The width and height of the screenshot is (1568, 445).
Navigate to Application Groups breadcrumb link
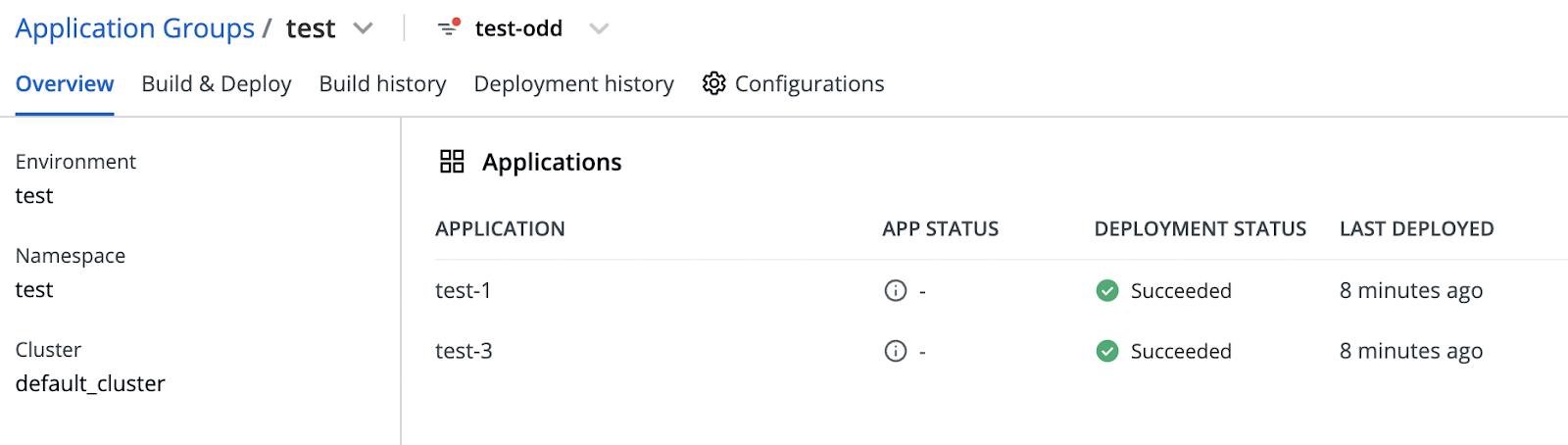coord(135,28)
